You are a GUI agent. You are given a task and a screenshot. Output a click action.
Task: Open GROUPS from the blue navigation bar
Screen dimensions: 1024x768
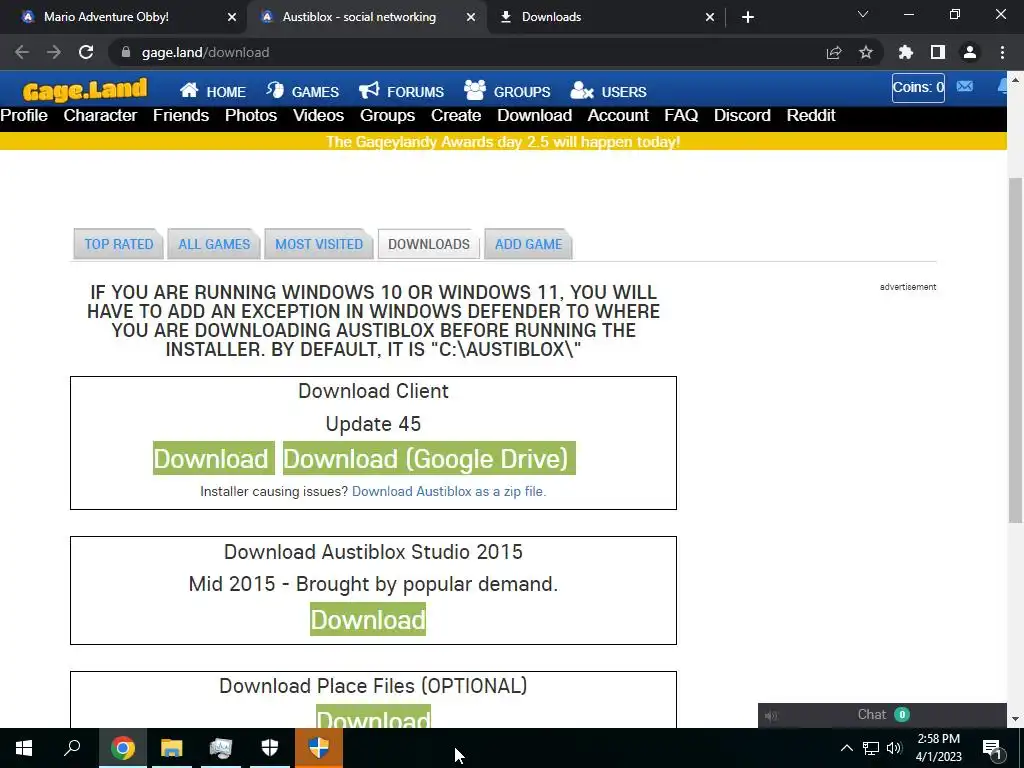[x=507, y=91]
